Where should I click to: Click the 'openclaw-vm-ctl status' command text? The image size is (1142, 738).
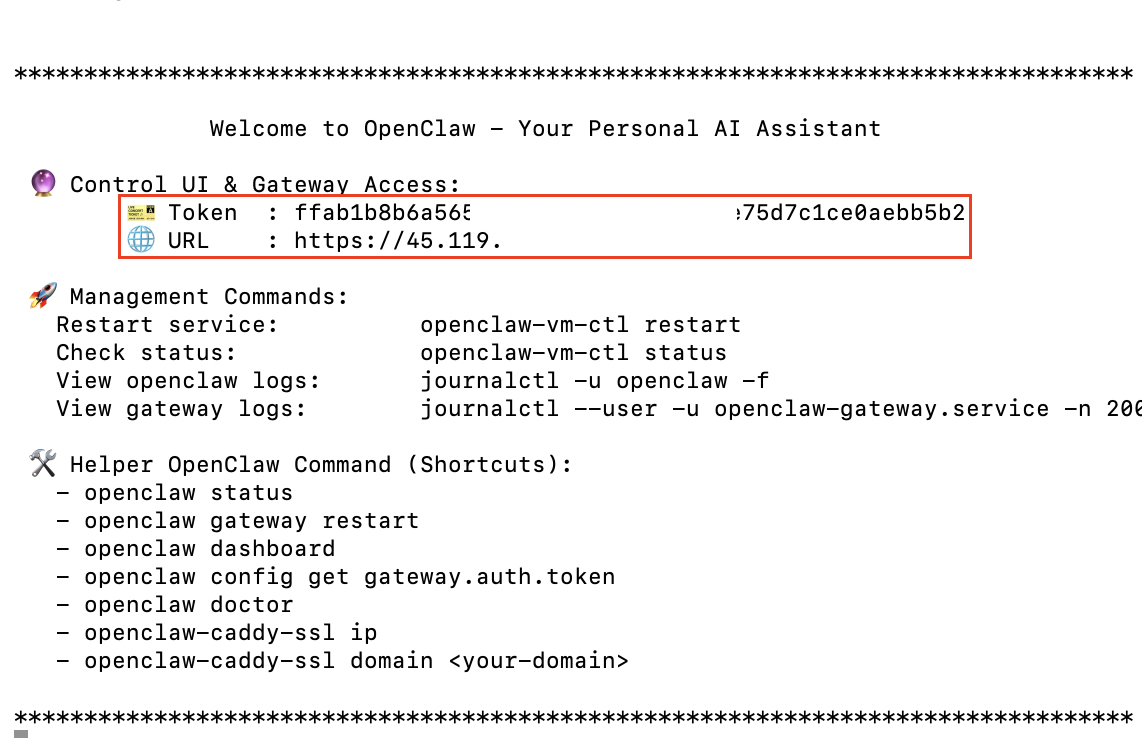573,353
